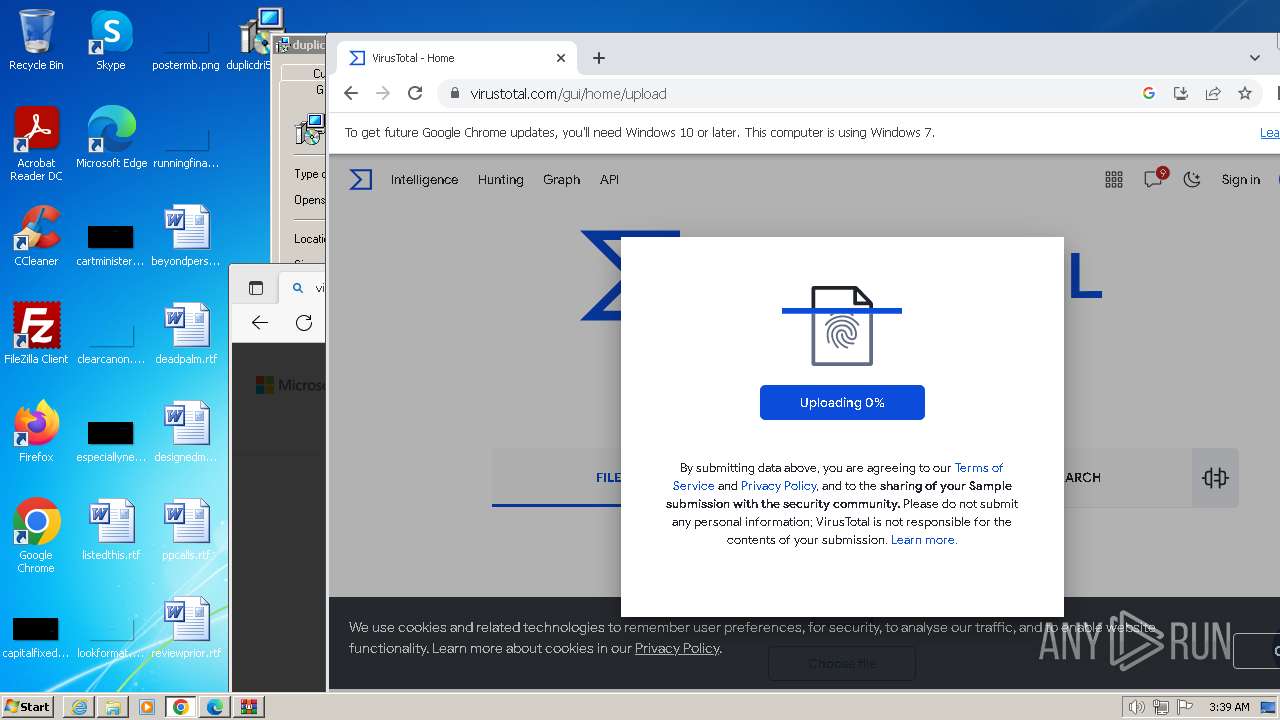Click Chrome back arrow button

tap(350, 93)
